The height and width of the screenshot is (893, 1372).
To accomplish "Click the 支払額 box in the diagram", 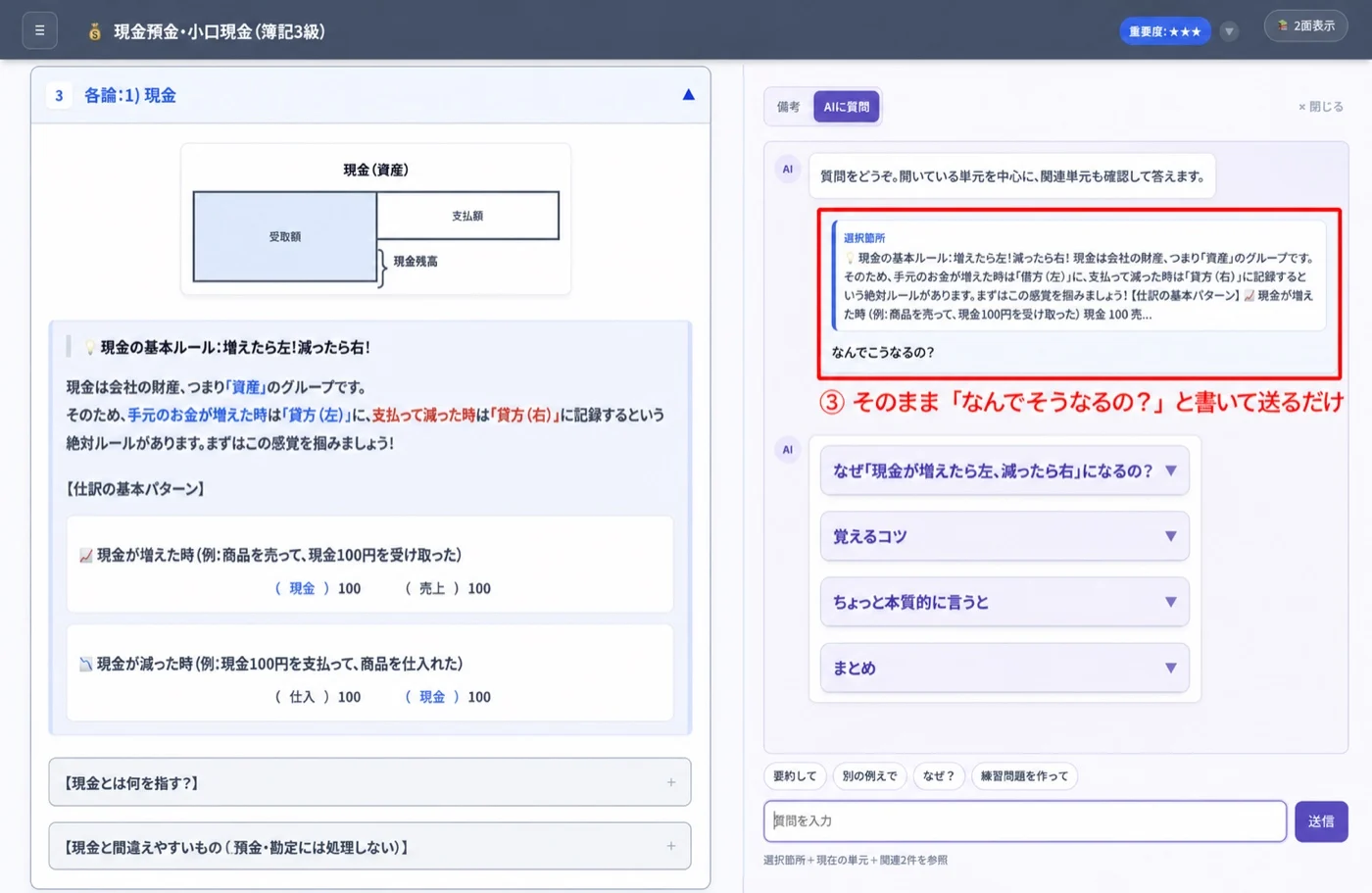I will (x=467, y=216).
